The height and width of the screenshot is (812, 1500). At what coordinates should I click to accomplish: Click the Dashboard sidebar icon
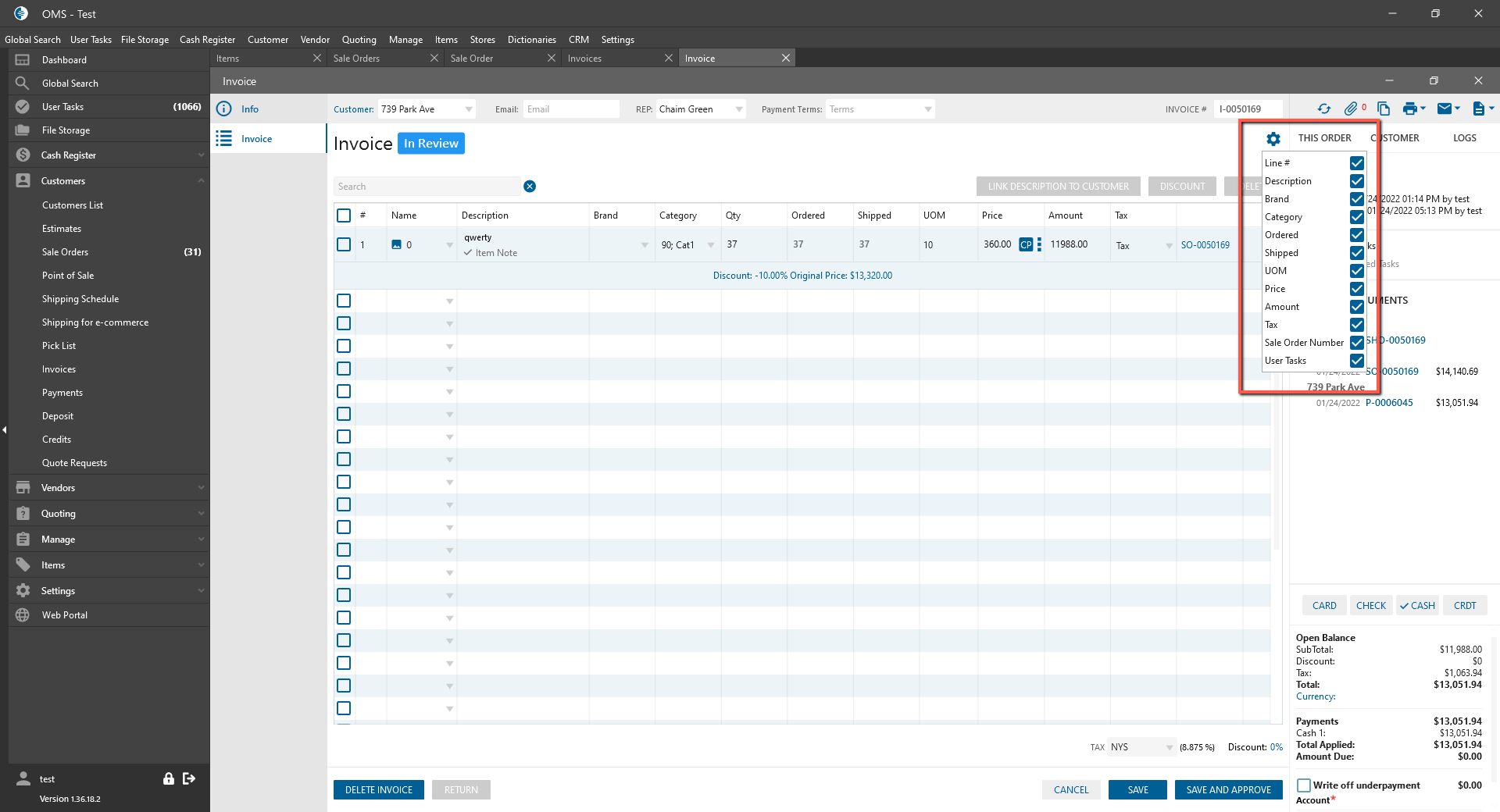pyautogui.click(x=23, y=60)
